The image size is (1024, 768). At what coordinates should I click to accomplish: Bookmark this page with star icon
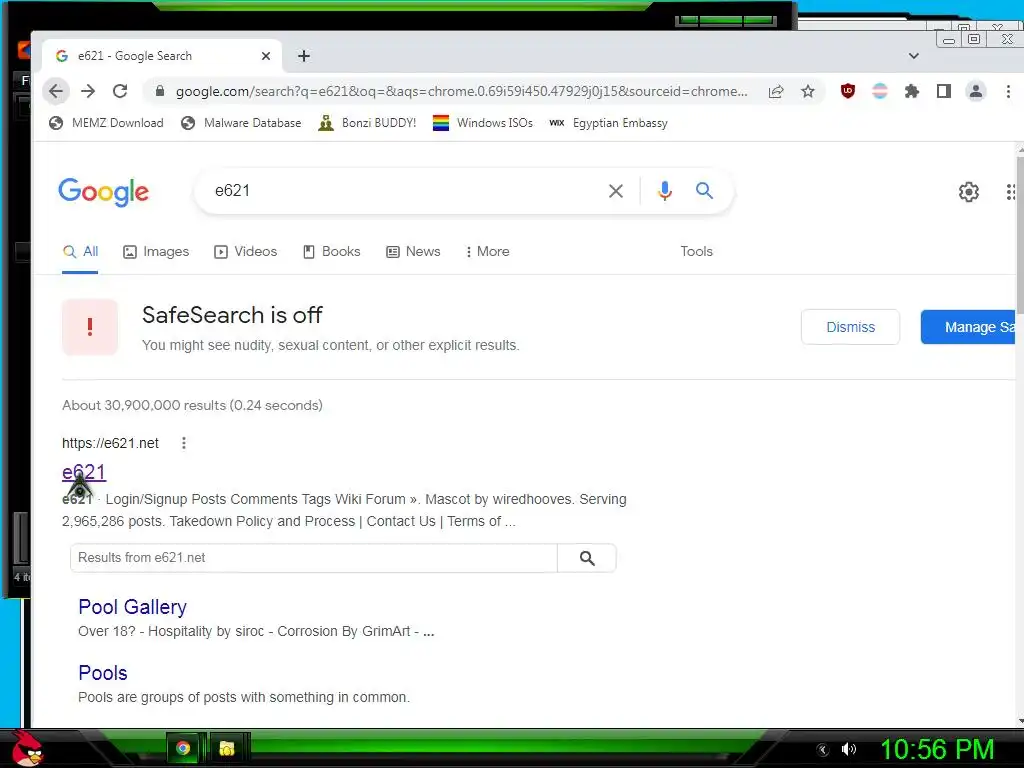click(x=808, y=91)
